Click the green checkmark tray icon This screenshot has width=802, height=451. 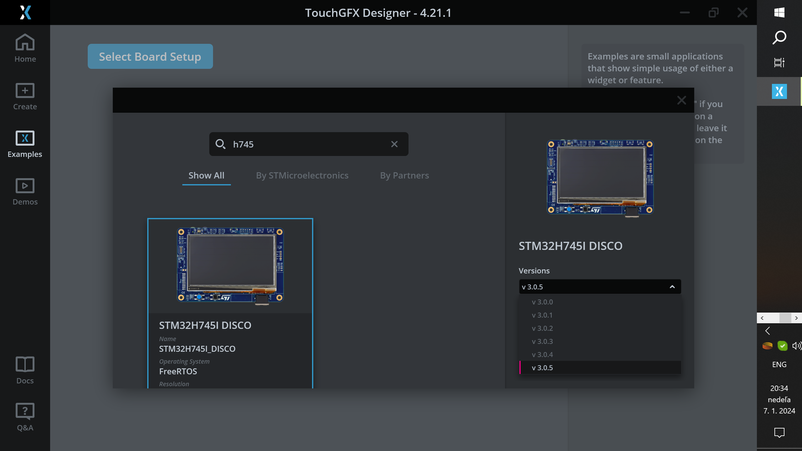tap(782, 346)
